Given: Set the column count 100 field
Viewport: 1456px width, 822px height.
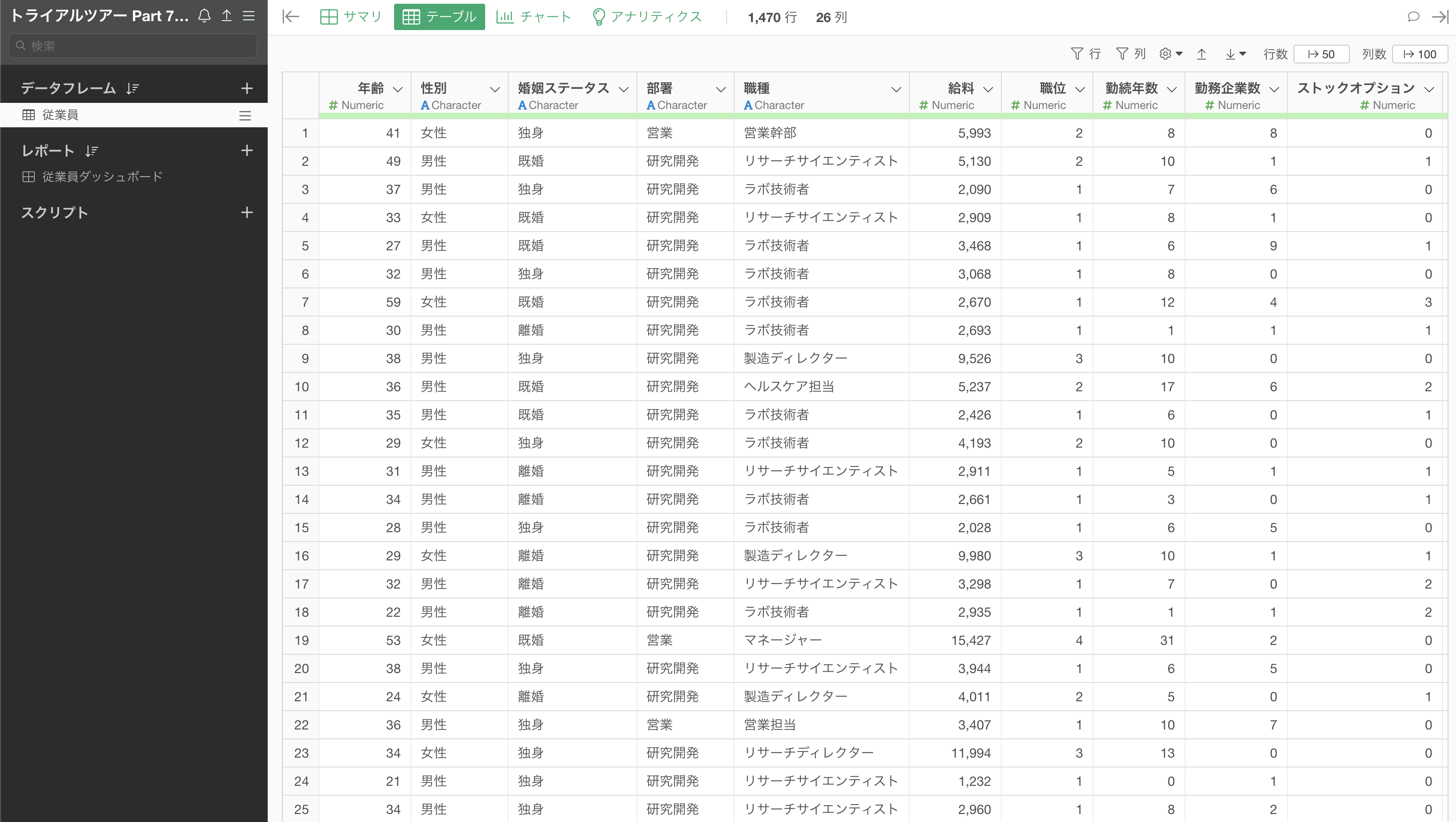Looking at the screenshot, I should tap(1419, 54).
